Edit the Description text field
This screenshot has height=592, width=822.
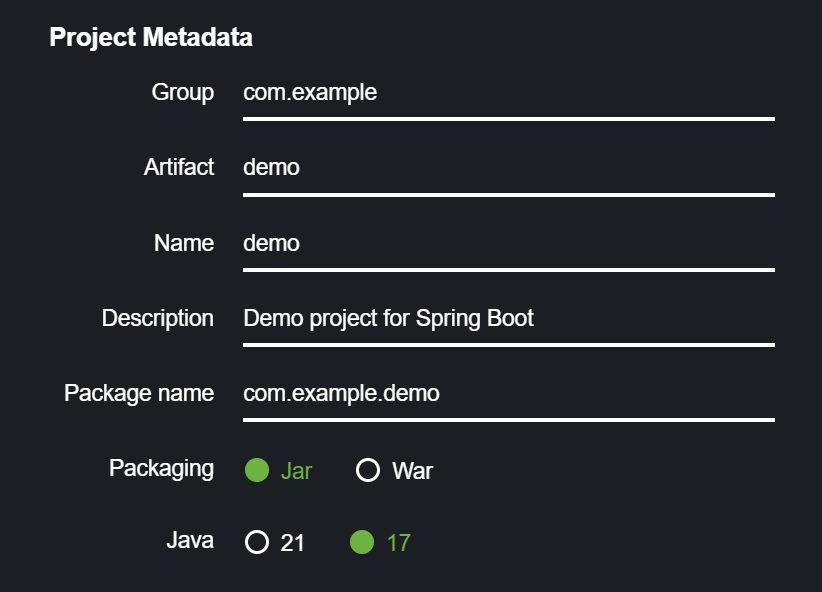coord(508,319)
